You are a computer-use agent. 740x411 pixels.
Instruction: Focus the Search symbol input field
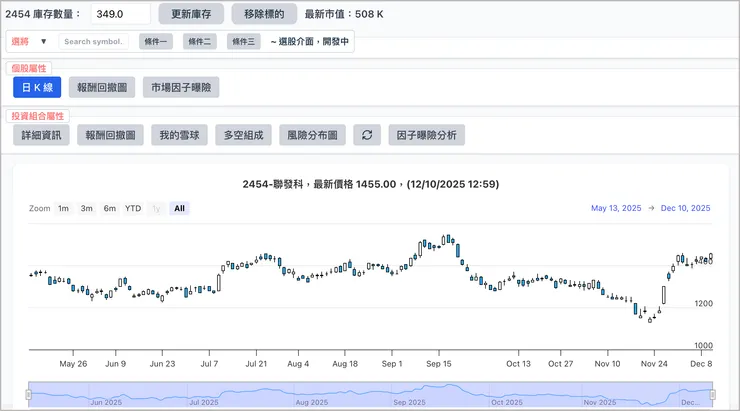pyautogui.click(x=93, y=42)
